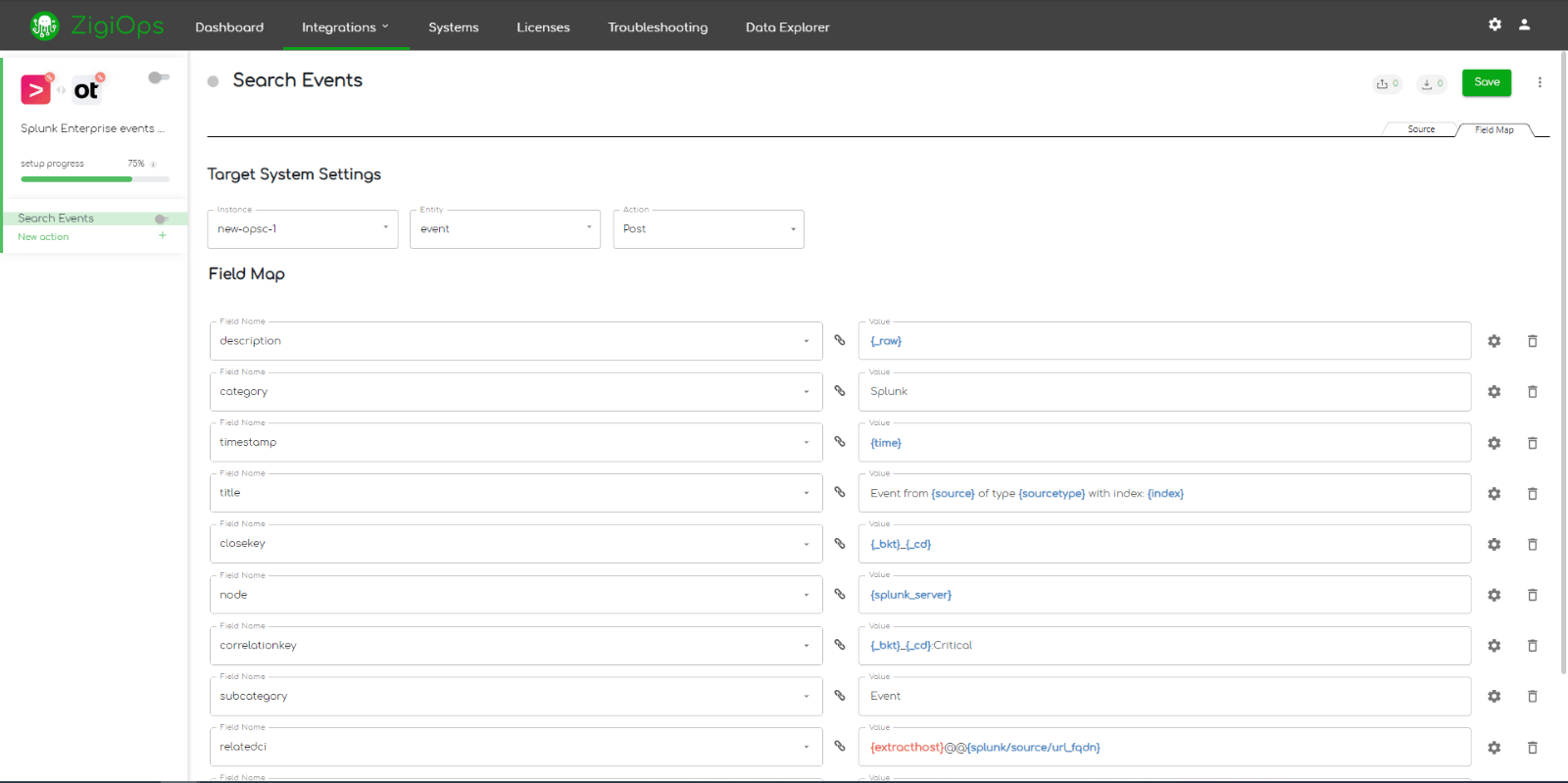Click download counter icon beside Save
1568x783 pixels.
pos(1433,83)
